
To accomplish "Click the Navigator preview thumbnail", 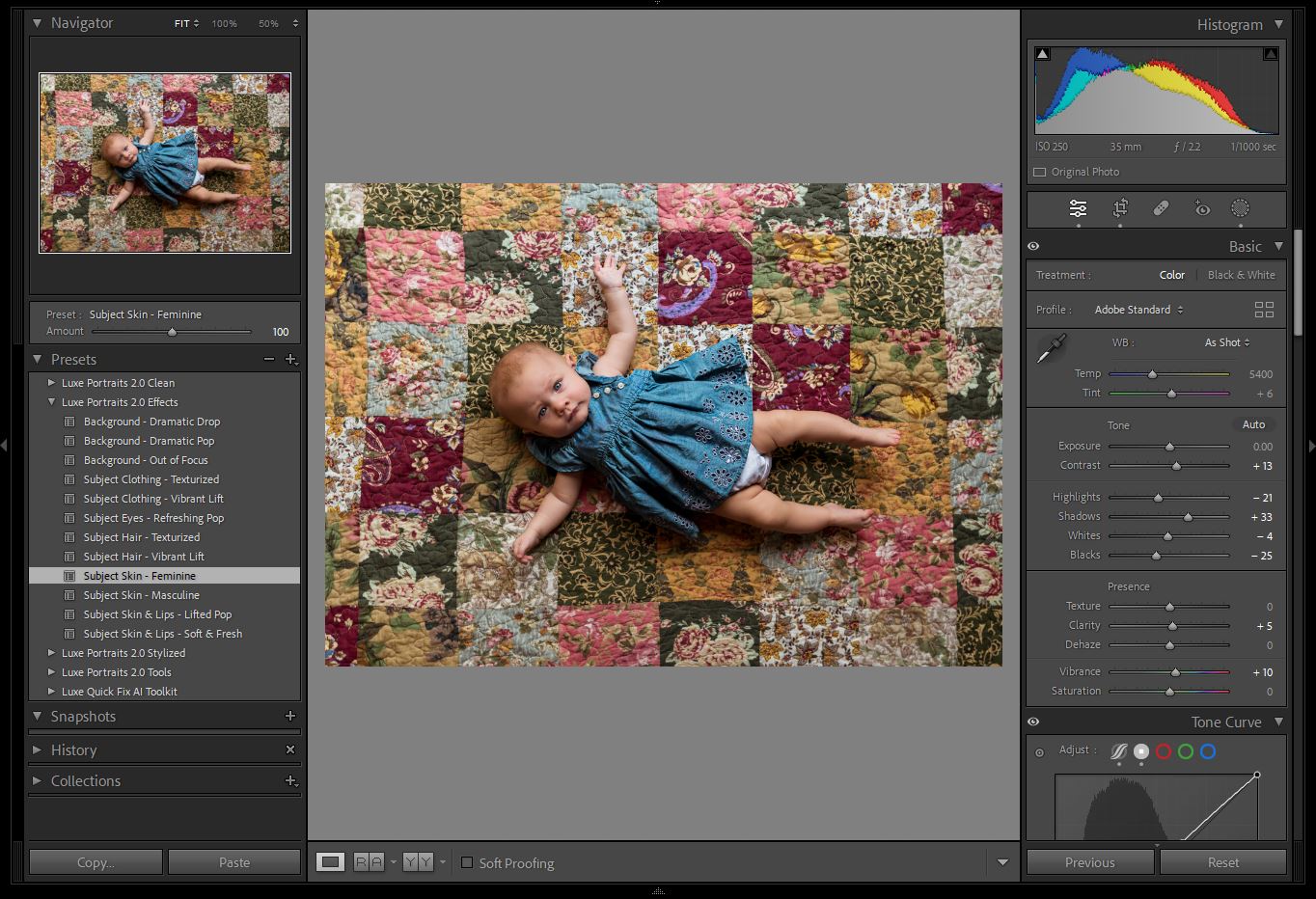I will point(164,162).
